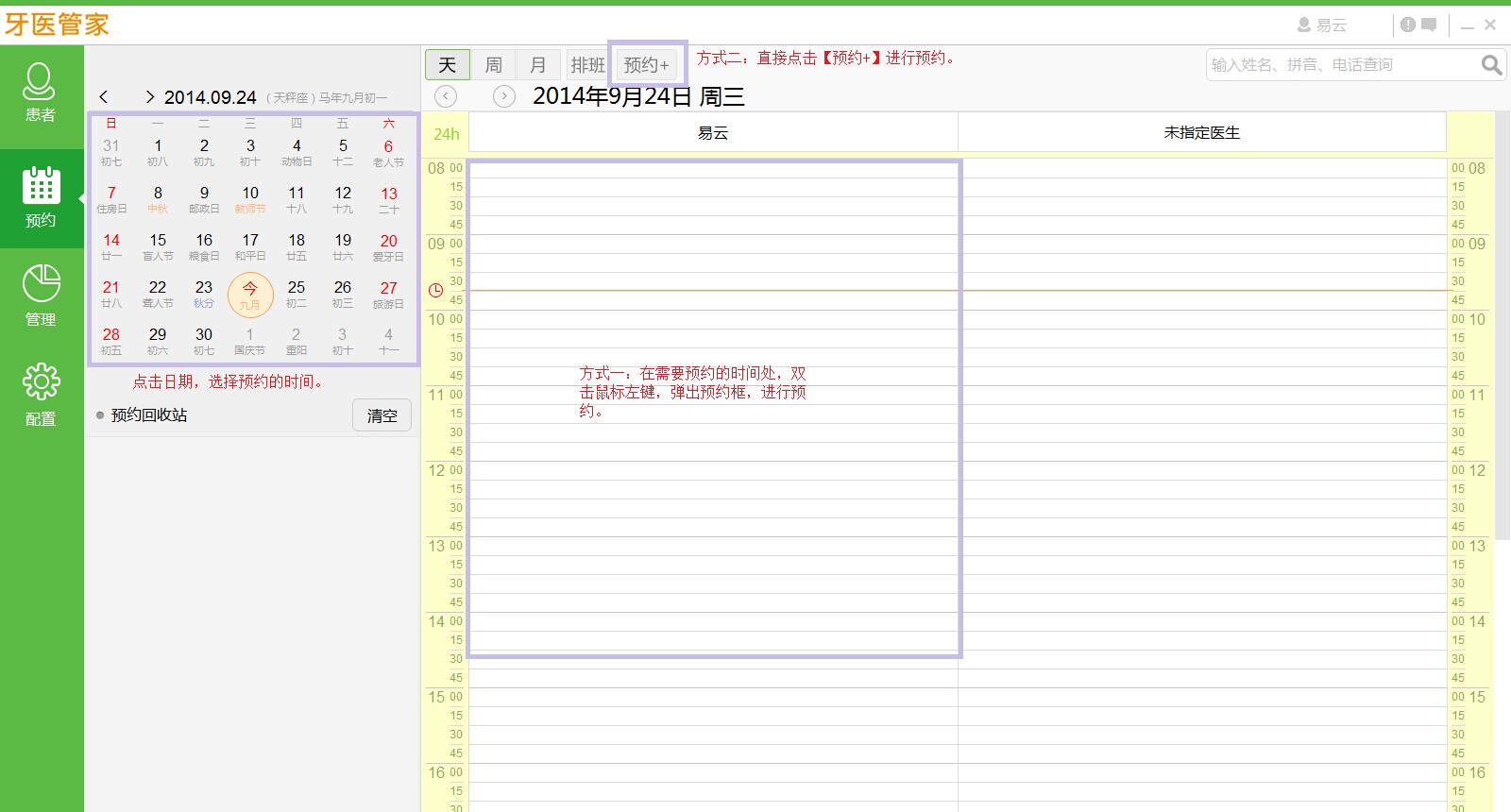Screen dimensions: 1511x812
Task: Select the 预约回收站 radio bullet
Action: coord(100,415)
